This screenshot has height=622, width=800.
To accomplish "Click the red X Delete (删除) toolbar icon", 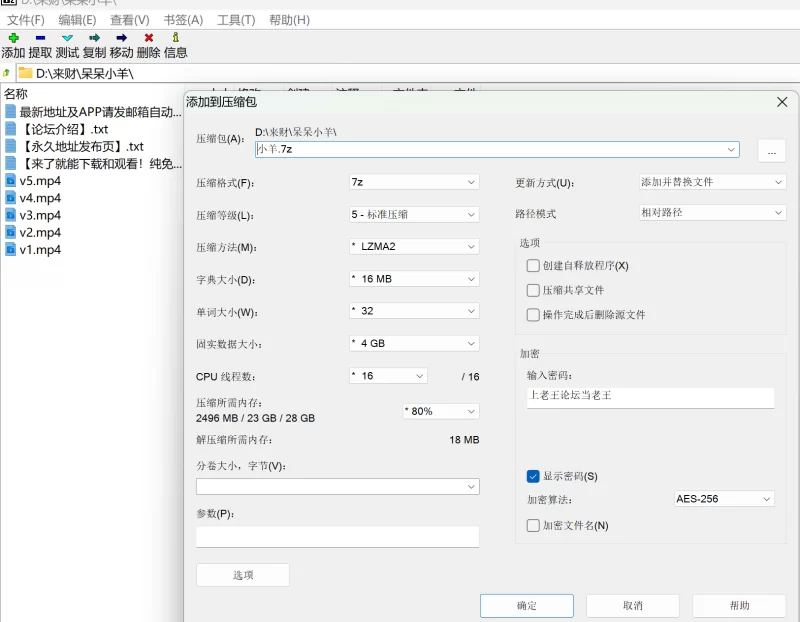I will click(148, 38).
